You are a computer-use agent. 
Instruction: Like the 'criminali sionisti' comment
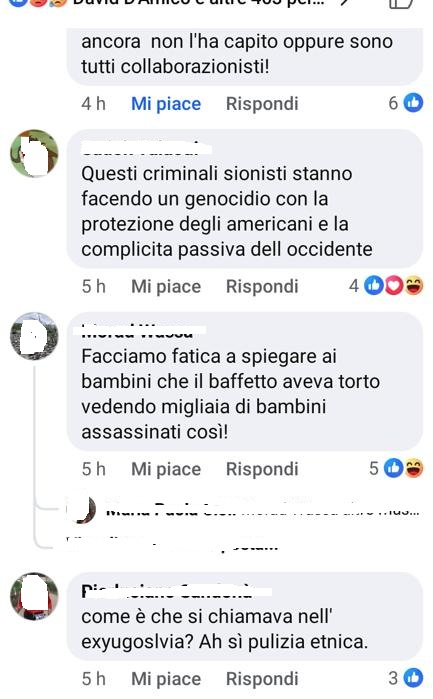pos(166,286)
